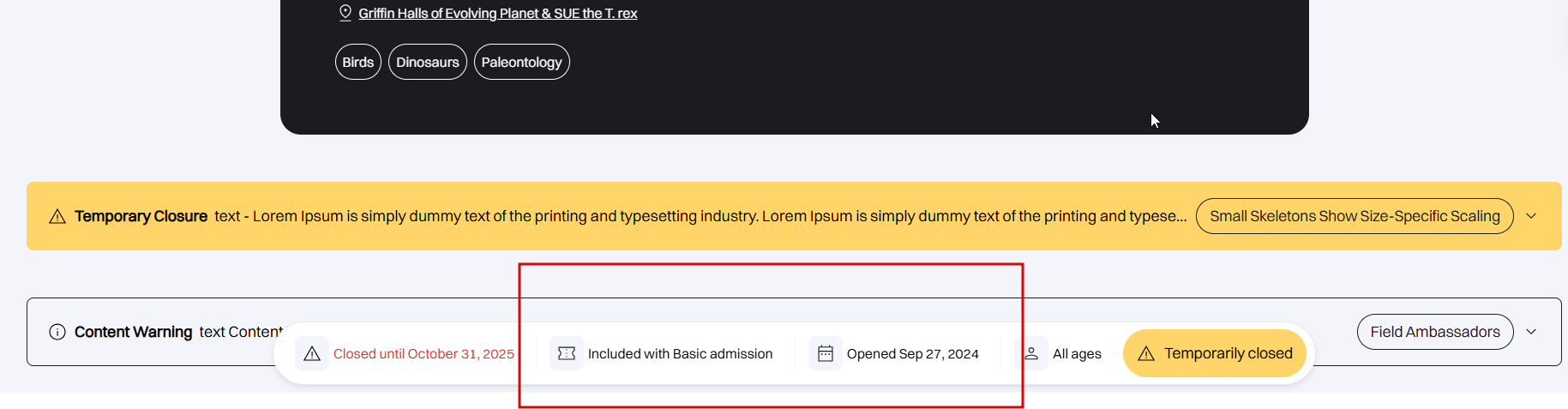
Task: Click the Temporarily closed yellow button
Action: click(x=1214, y=353)
